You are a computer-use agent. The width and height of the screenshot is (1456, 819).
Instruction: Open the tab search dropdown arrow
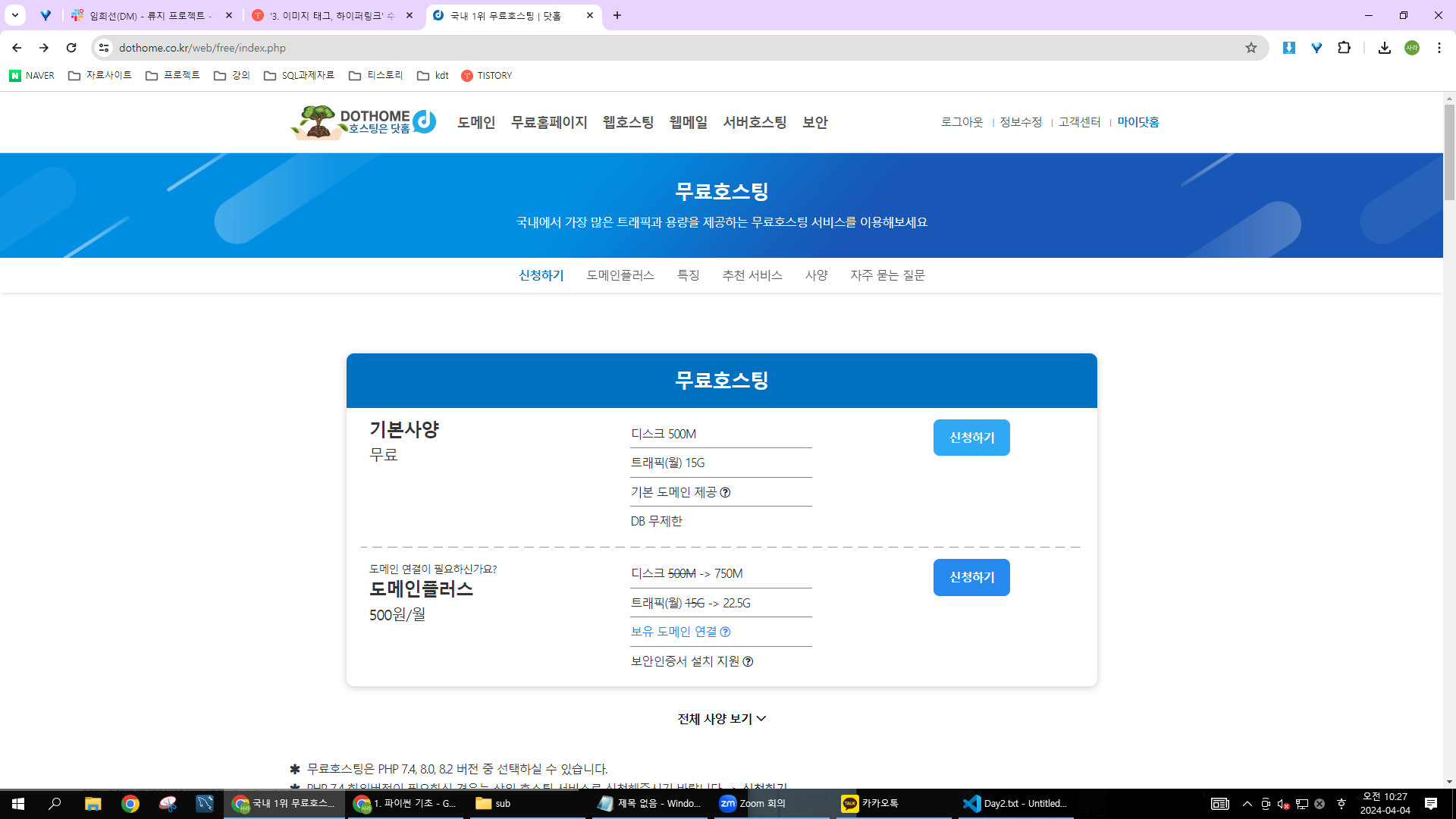click(14, 15)
